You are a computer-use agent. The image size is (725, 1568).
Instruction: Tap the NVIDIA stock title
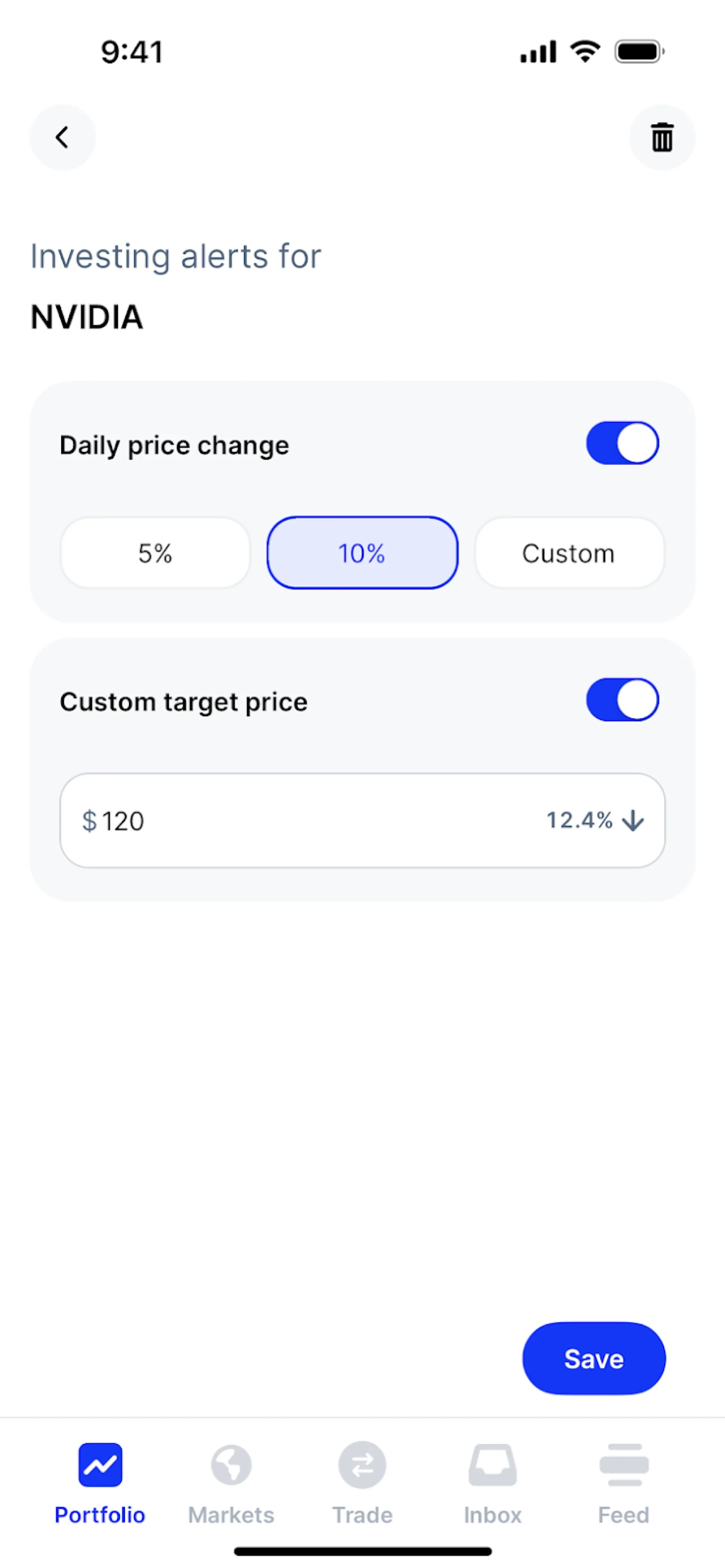[x=87, y=317]
